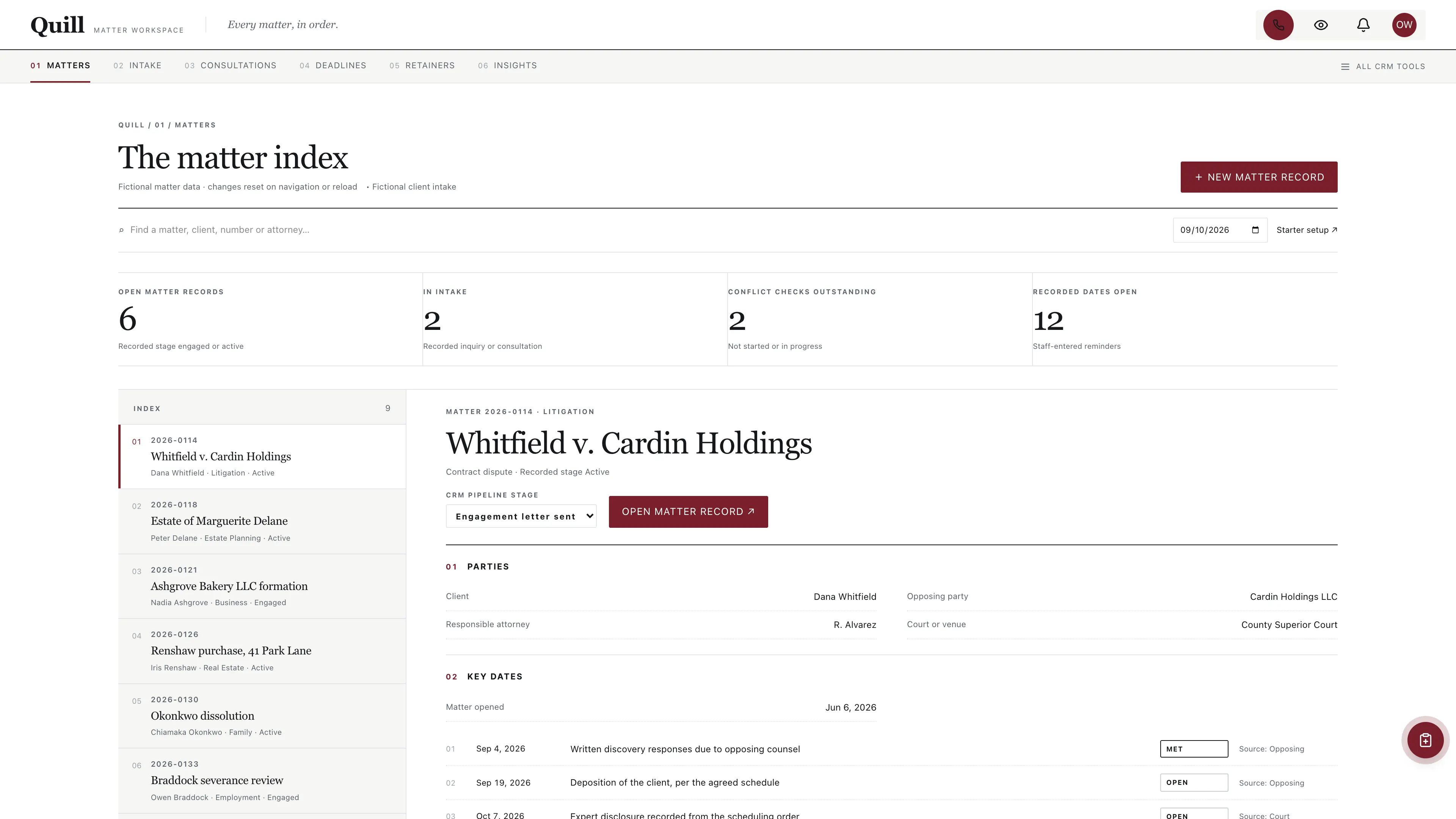Click Open Matter Record button

688,511
